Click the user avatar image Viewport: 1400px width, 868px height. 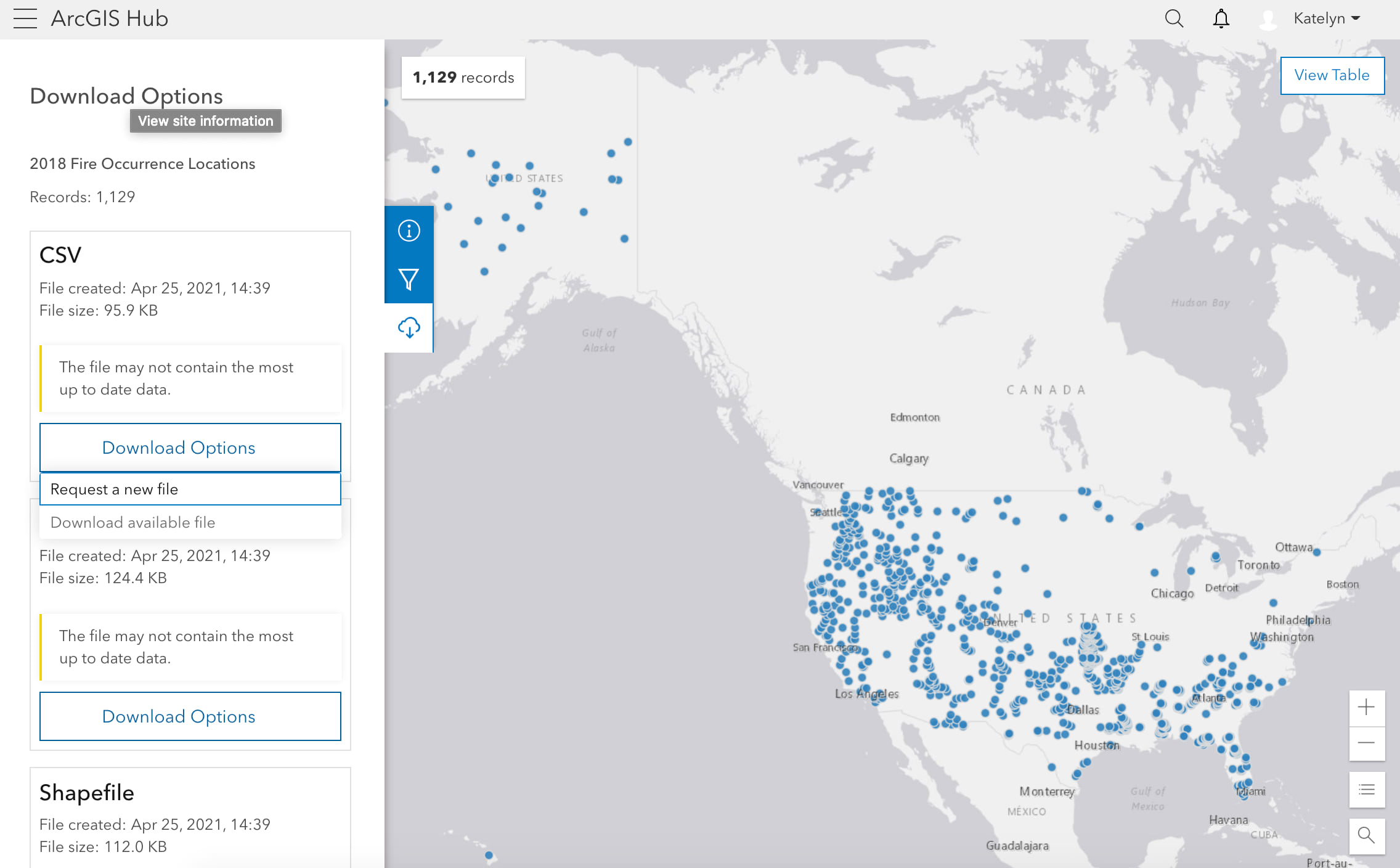pos(1268,19)
